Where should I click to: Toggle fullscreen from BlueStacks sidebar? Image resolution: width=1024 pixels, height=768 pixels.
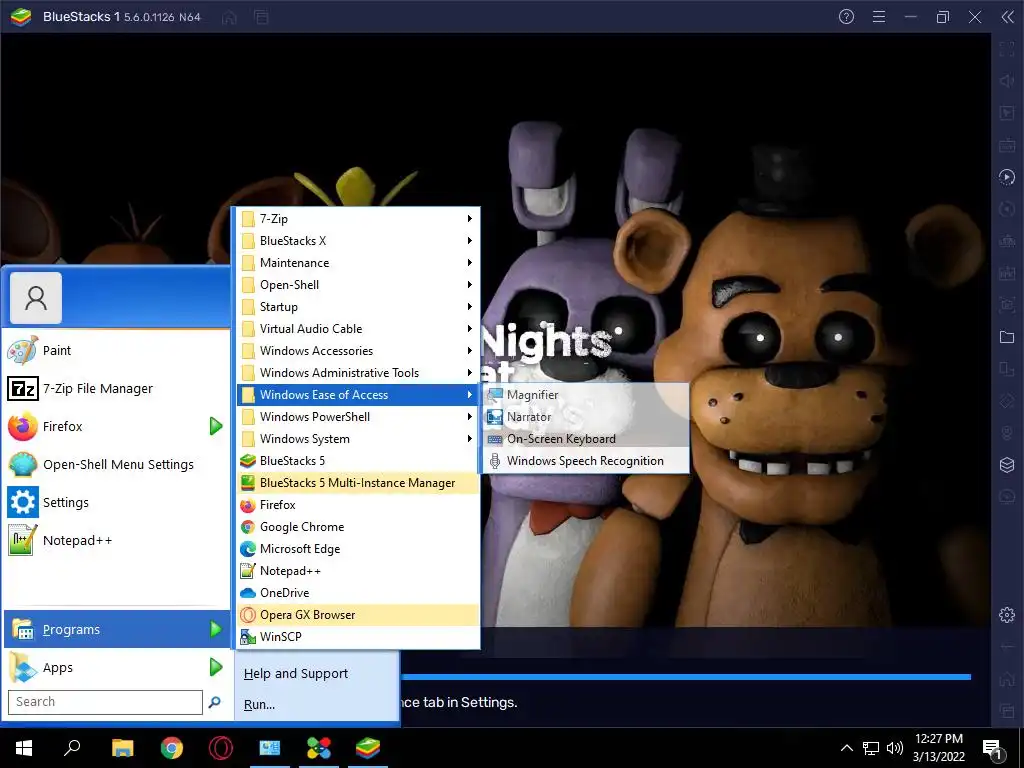pyautogui.click(x=1007, y=49)
